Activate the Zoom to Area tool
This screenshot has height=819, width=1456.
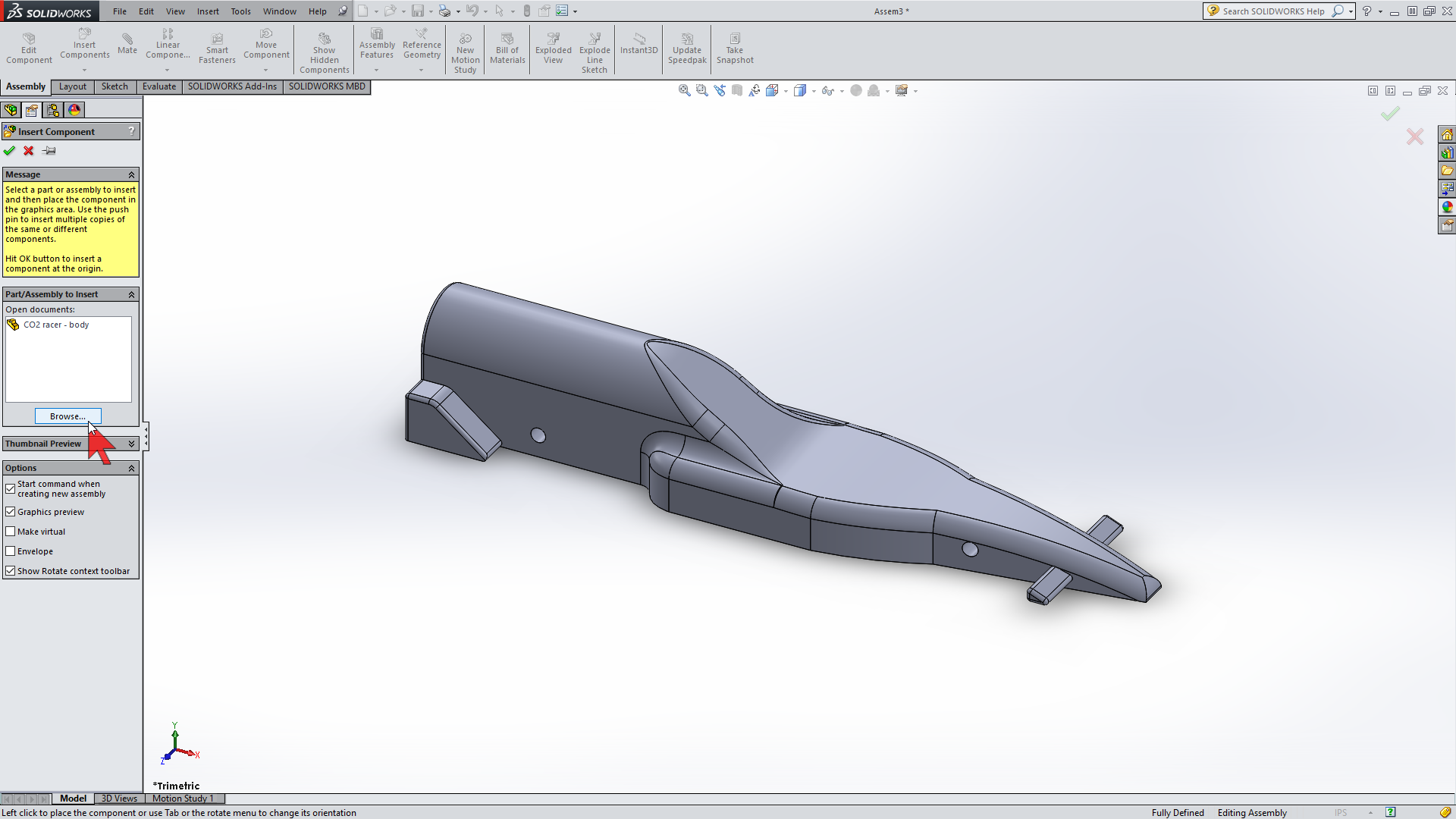pyautogui.click(x=701, y=89)
